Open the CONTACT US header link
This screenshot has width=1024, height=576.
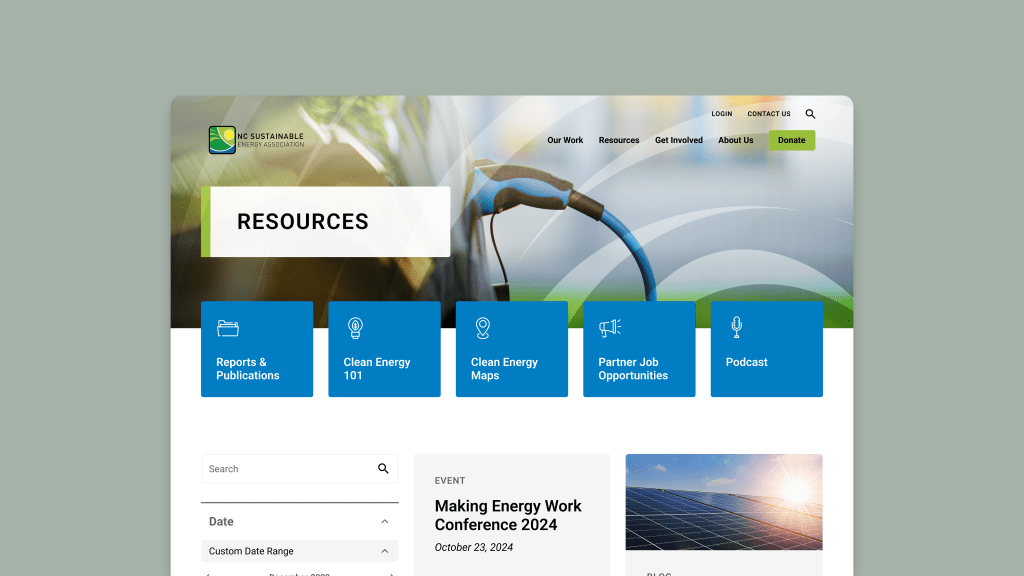point(769,114)
